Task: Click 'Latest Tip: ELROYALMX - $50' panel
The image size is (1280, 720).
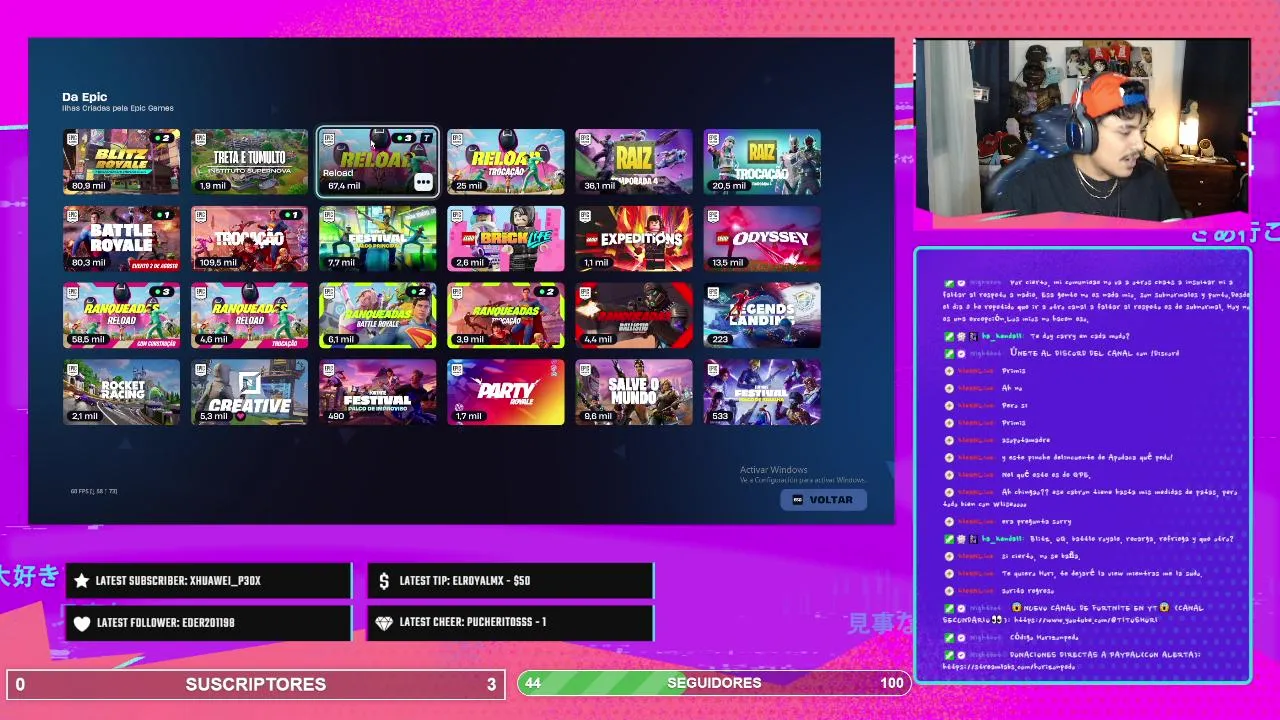Action: point(511,581)
